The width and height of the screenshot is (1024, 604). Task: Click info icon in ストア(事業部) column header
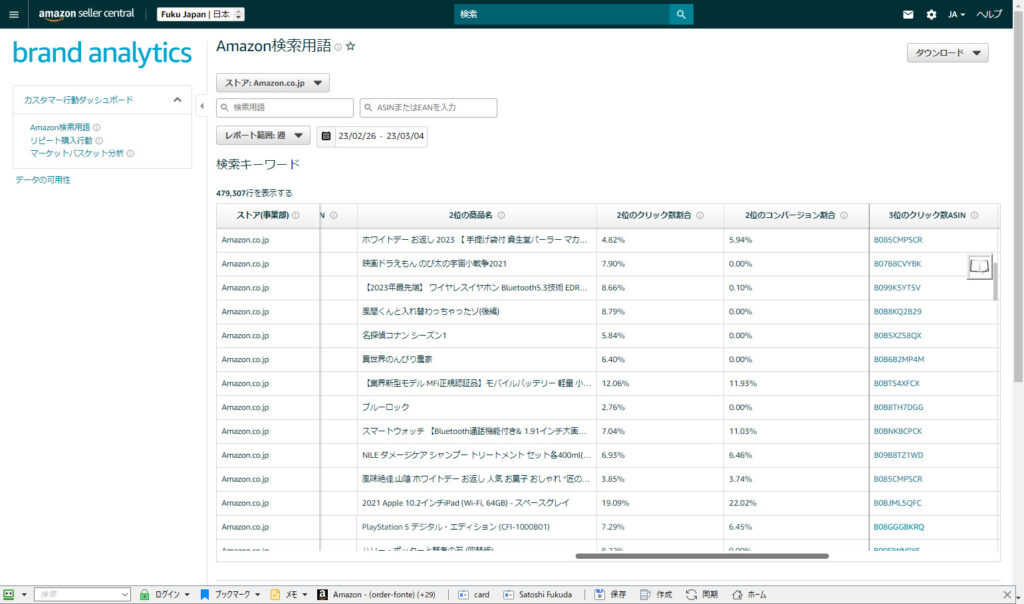coord(296,215)
